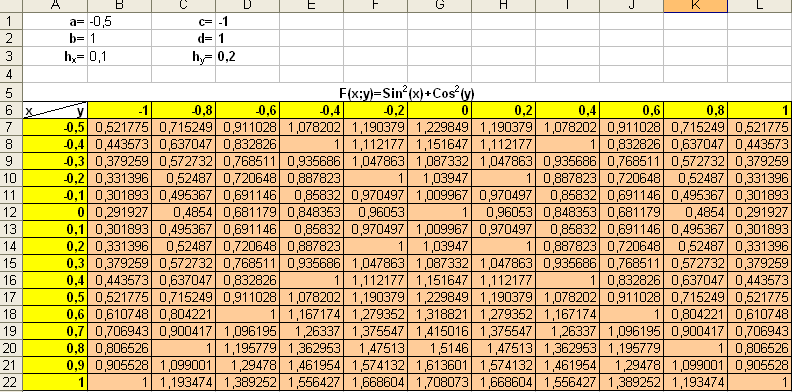Select the row number 12 header
This screenshot has height=392, width=792.
[x=11, y=212]
